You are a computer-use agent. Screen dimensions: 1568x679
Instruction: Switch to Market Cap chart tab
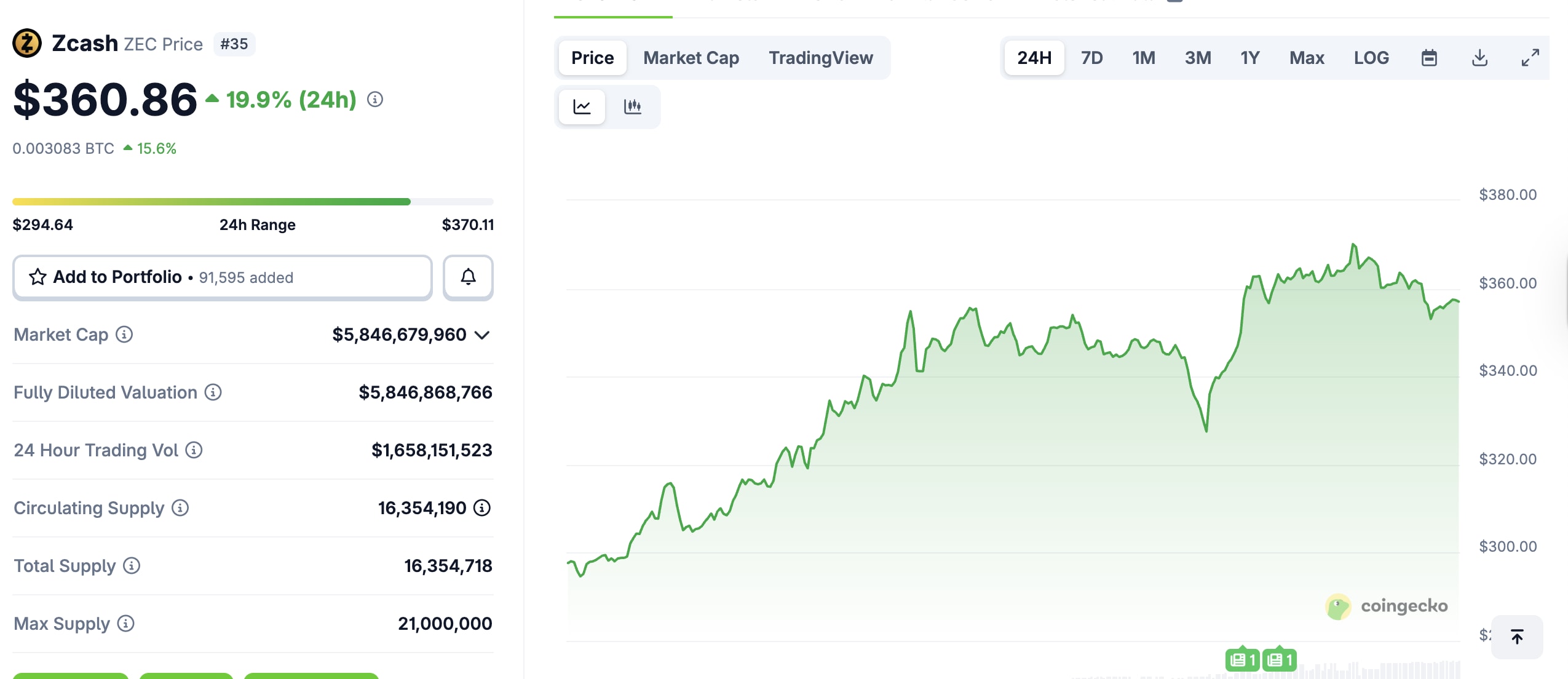(x=691, y=58)
